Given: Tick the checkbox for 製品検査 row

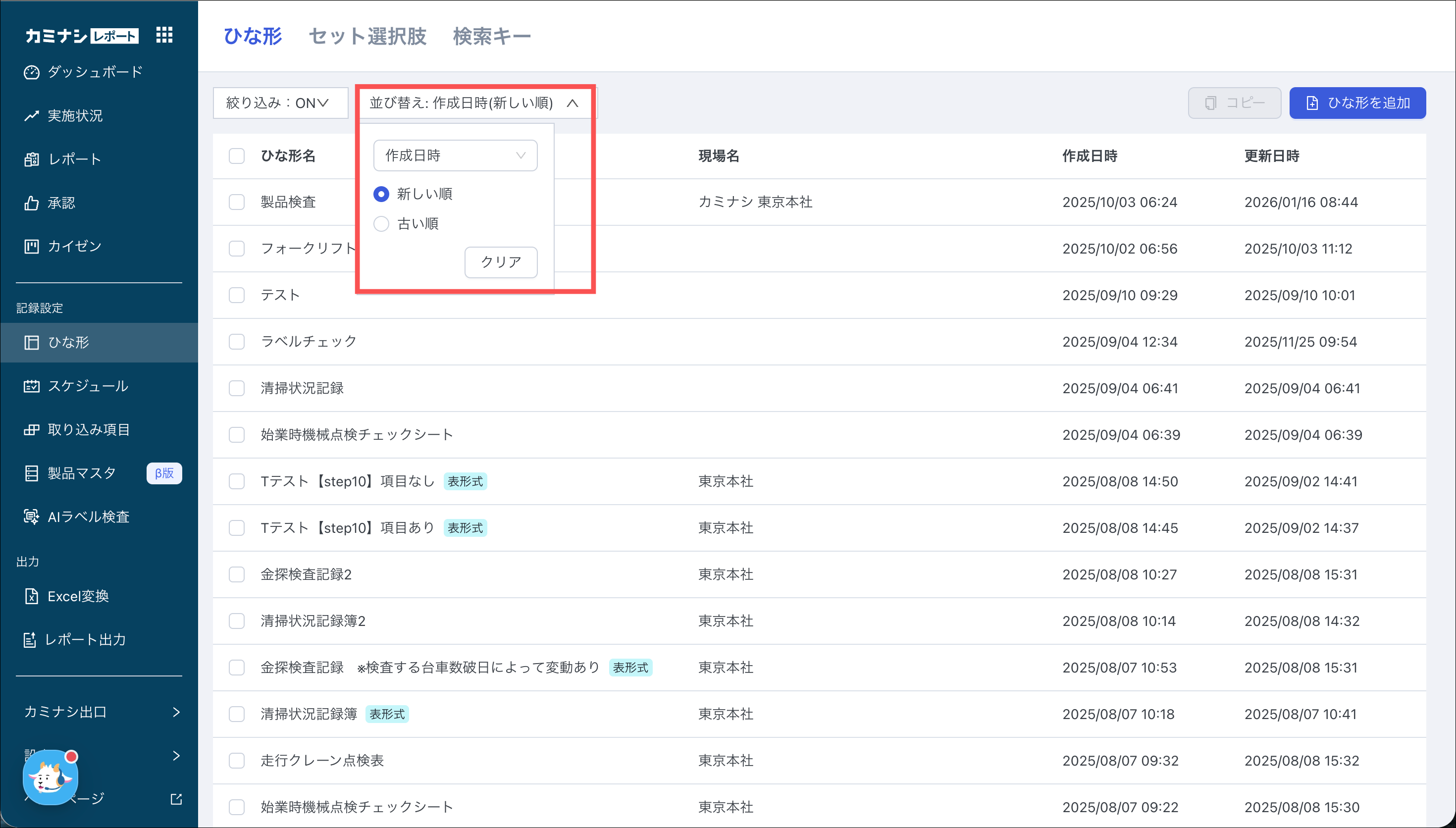Looking at the screenshot, I should tap(237, 203).
